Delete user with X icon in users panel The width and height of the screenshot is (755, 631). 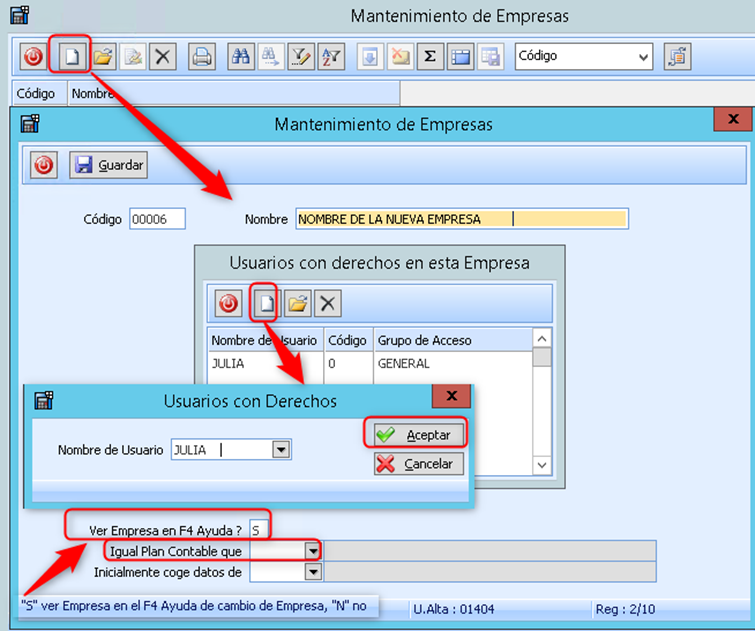(327, 303)
